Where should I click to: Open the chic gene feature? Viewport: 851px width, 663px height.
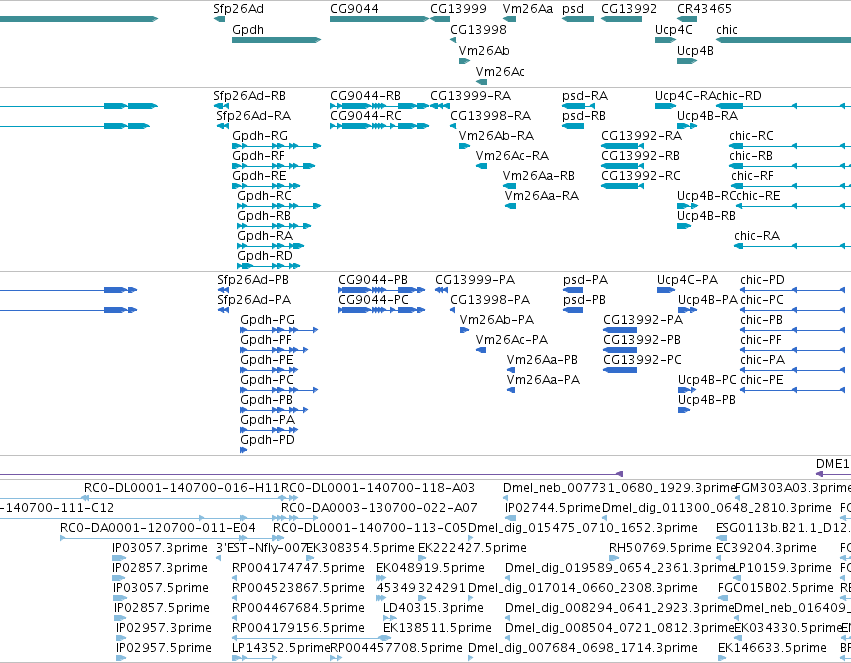tap(784, 40)
